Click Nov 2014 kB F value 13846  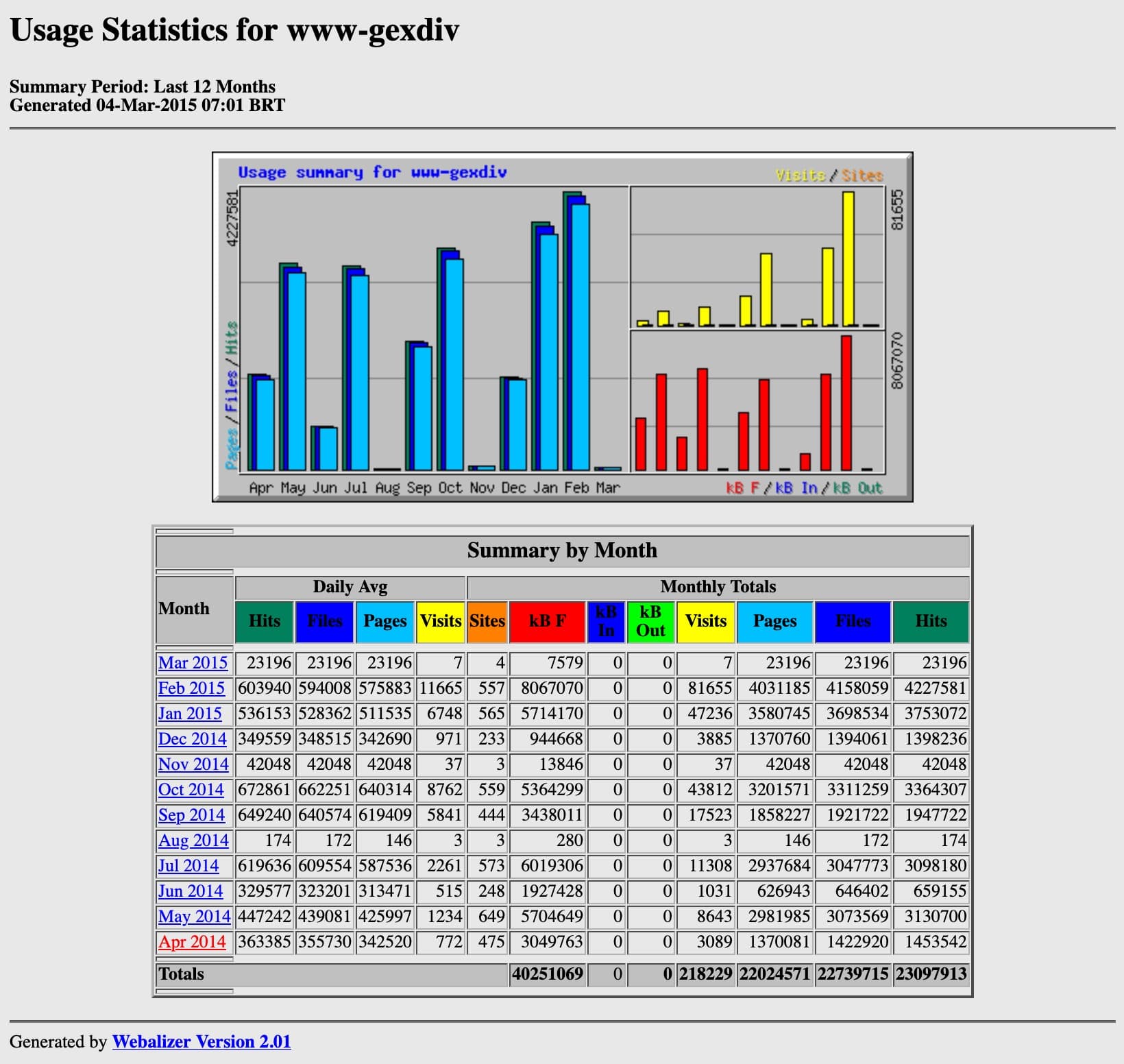point(561,764)
